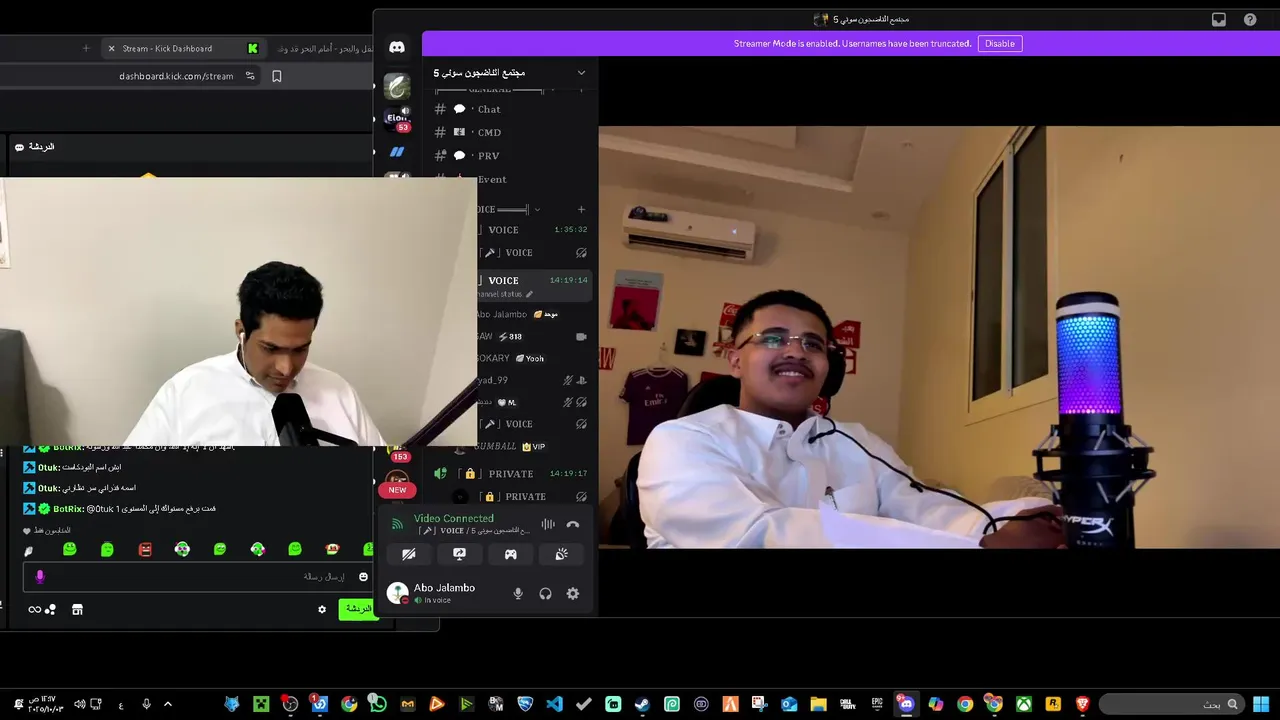Viewport: 1280px width, 720px height.
Task: Select the red angry emote in Kick emote row
Action: click(x=145, y=549)
